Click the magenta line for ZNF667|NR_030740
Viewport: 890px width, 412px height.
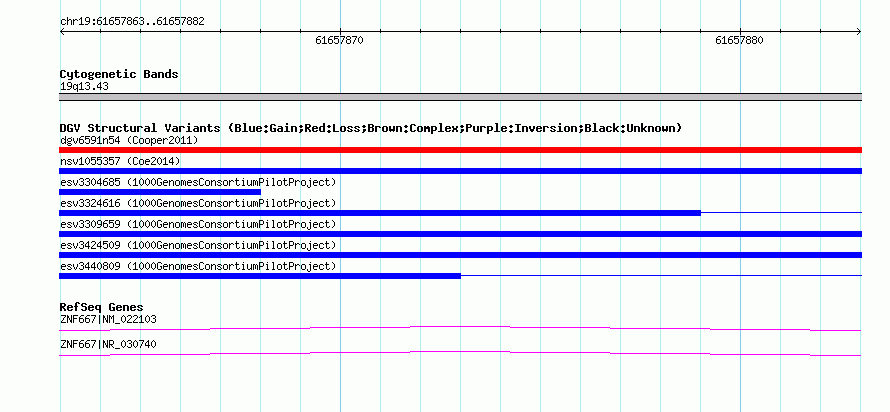click(x=460, y=353)
